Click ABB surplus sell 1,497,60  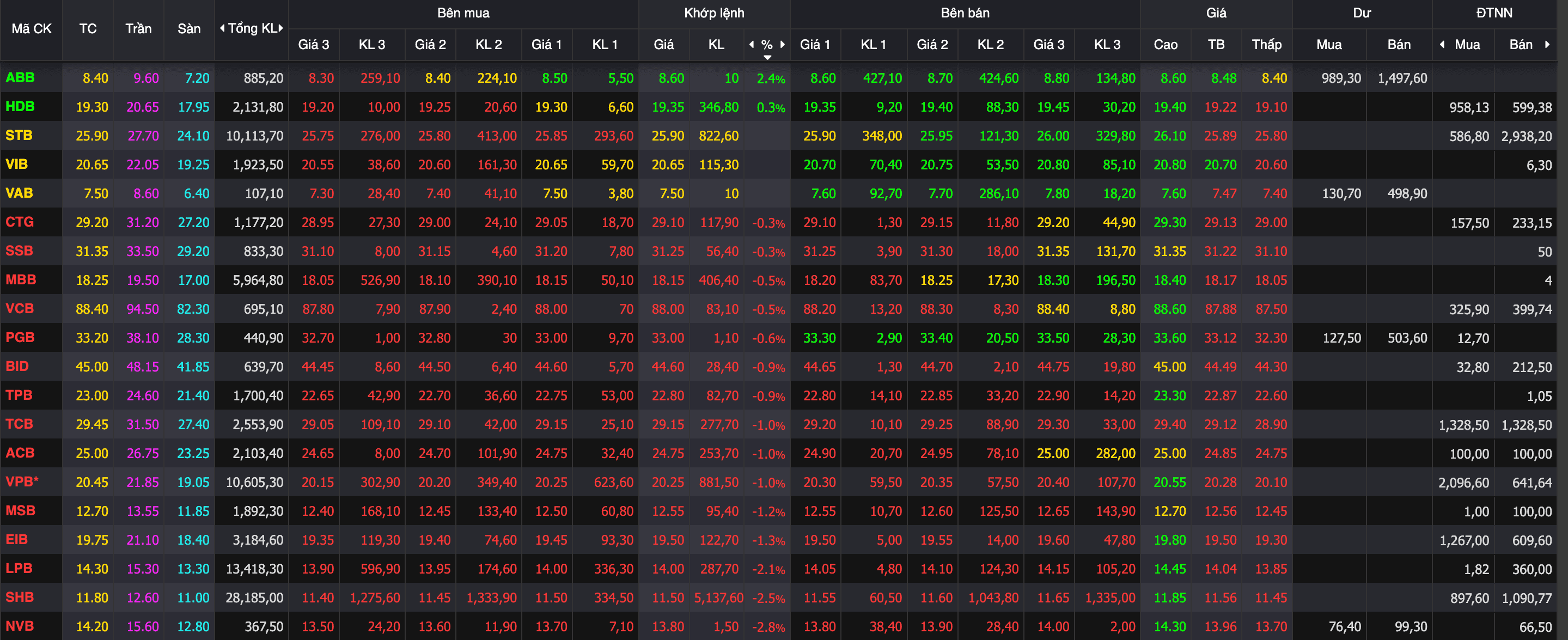(1402, 78)
